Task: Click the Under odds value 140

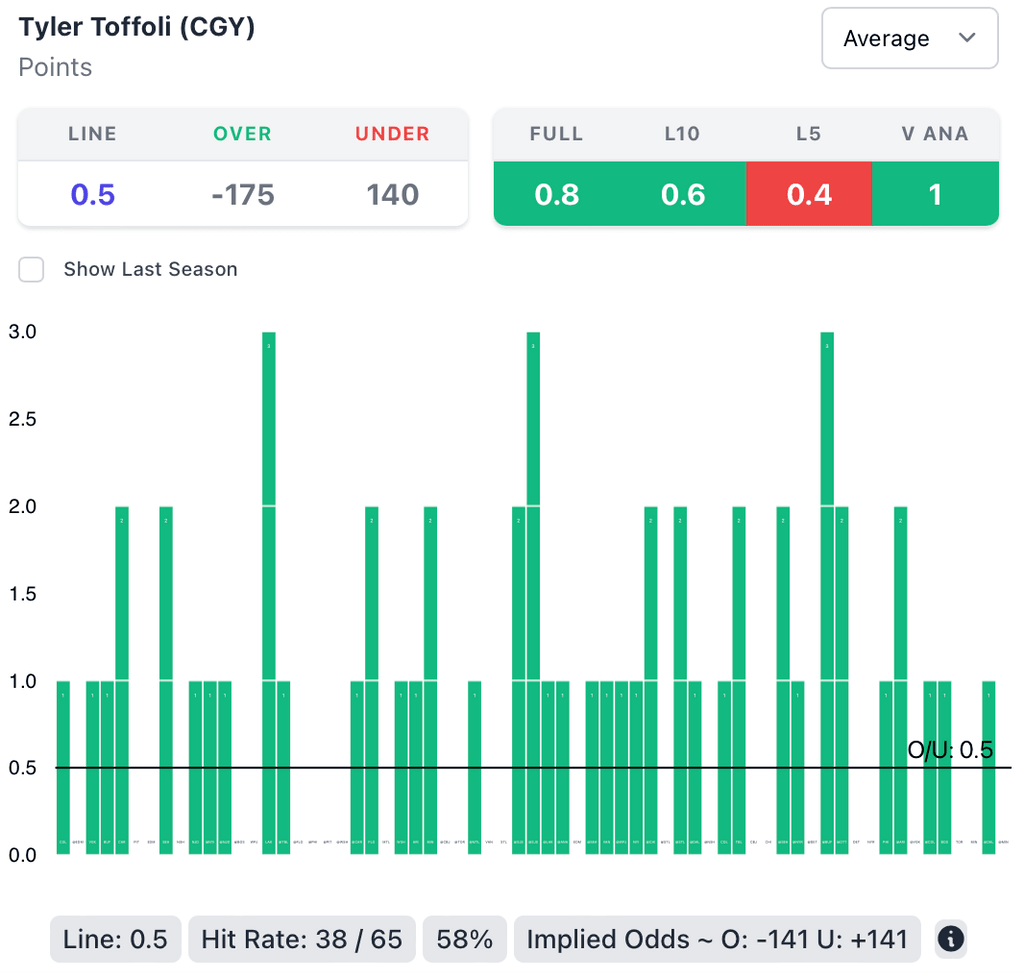Action: coord(392,194)
